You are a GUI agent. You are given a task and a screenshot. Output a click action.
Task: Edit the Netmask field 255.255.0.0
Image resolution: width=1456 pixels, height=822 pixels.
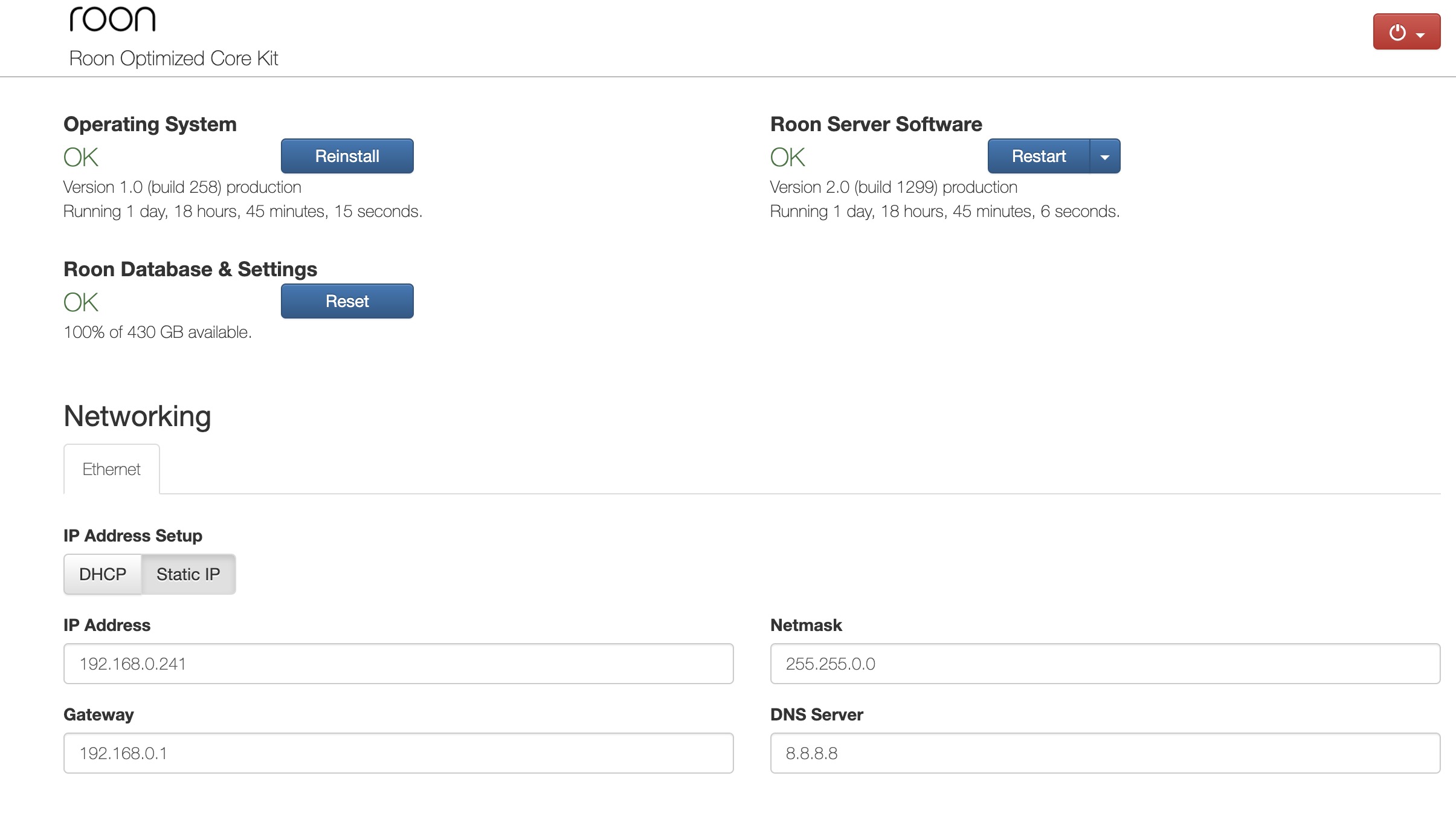point(1106,664)
